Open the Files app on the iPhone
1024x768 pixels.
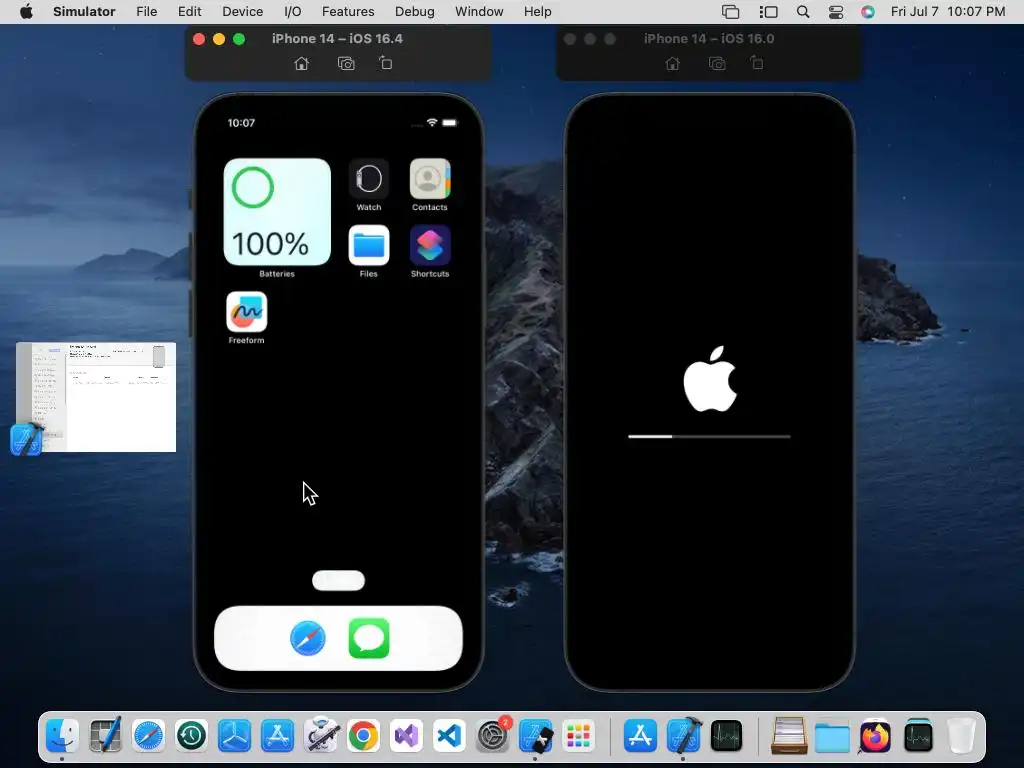368,246
